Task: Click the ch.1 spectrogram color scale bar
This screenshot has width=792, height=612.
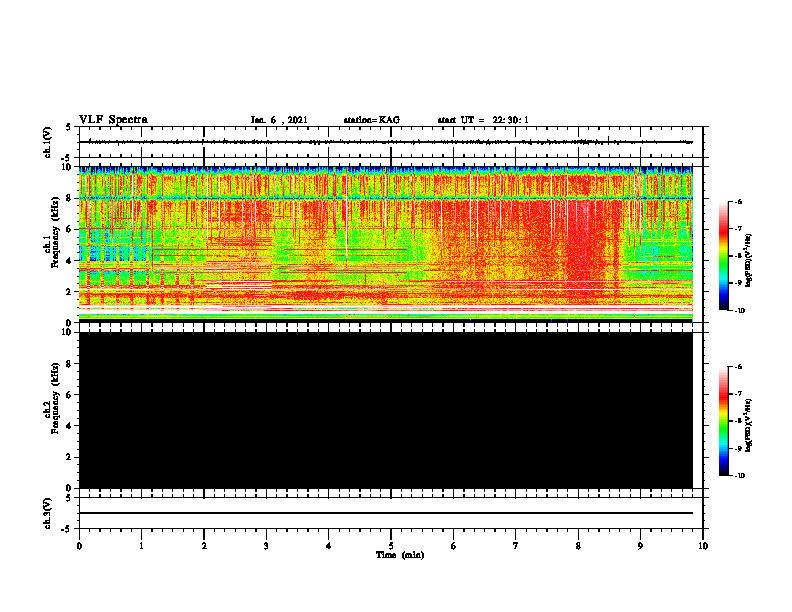Action: [x=723, y=256]
